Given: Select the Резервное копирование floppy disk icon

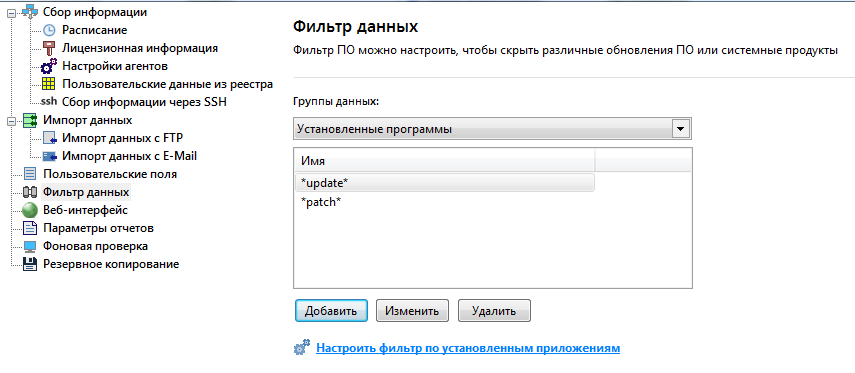Looking at the screenshot, I should pyautogui.click(x=30, y=264).
